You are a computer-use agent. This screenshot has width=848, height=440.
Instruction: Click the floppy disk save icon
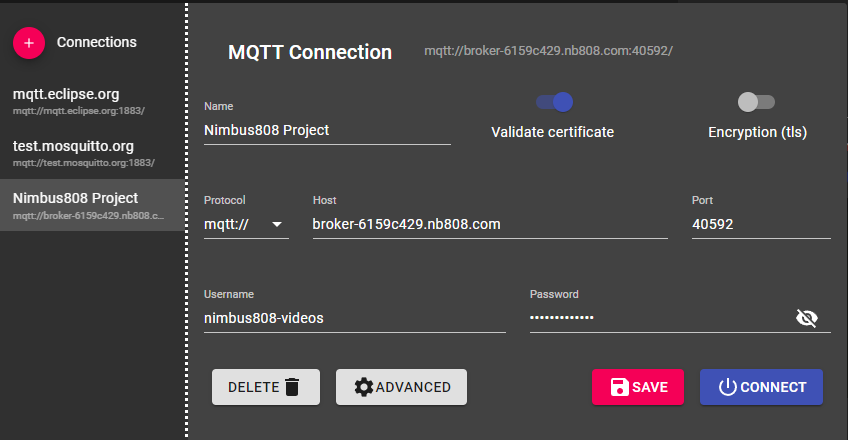(x=619, y=387)
